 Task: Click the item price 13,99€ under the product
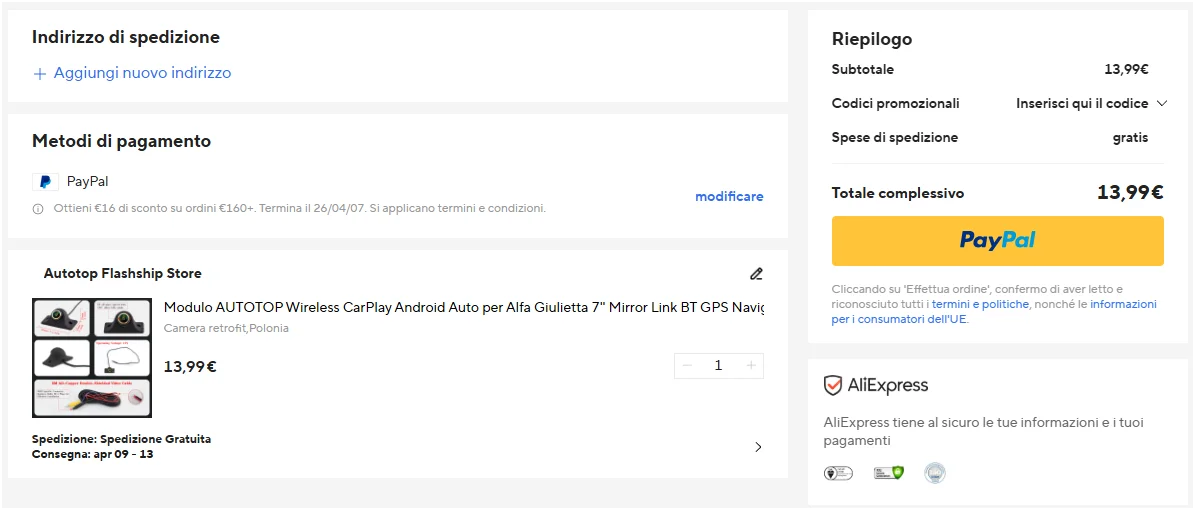point(191,367)
